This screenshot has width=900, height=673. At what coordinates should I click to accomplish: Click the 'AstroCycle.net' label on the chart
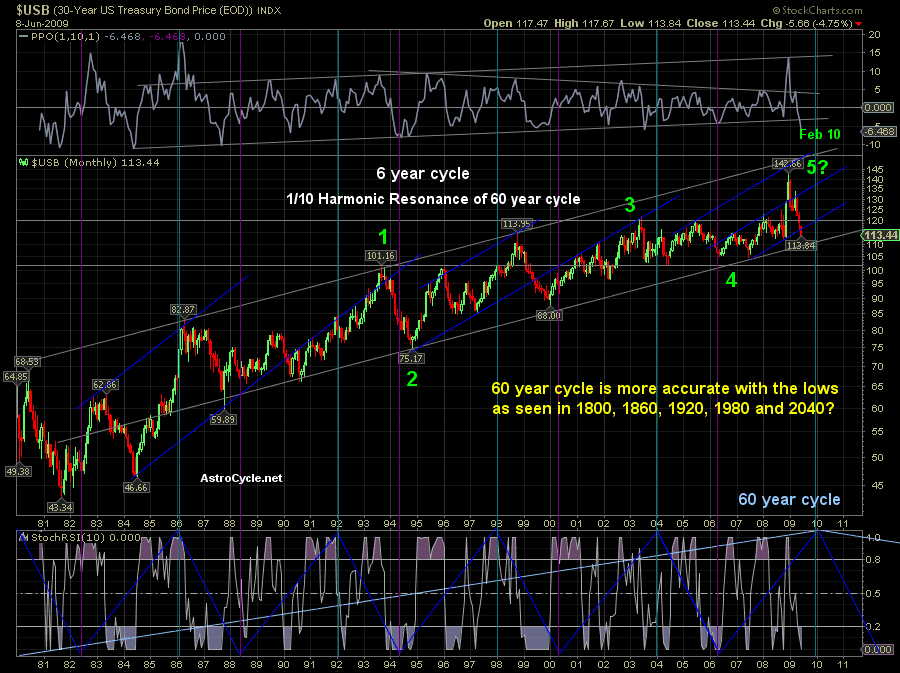[x=241, y=478]
